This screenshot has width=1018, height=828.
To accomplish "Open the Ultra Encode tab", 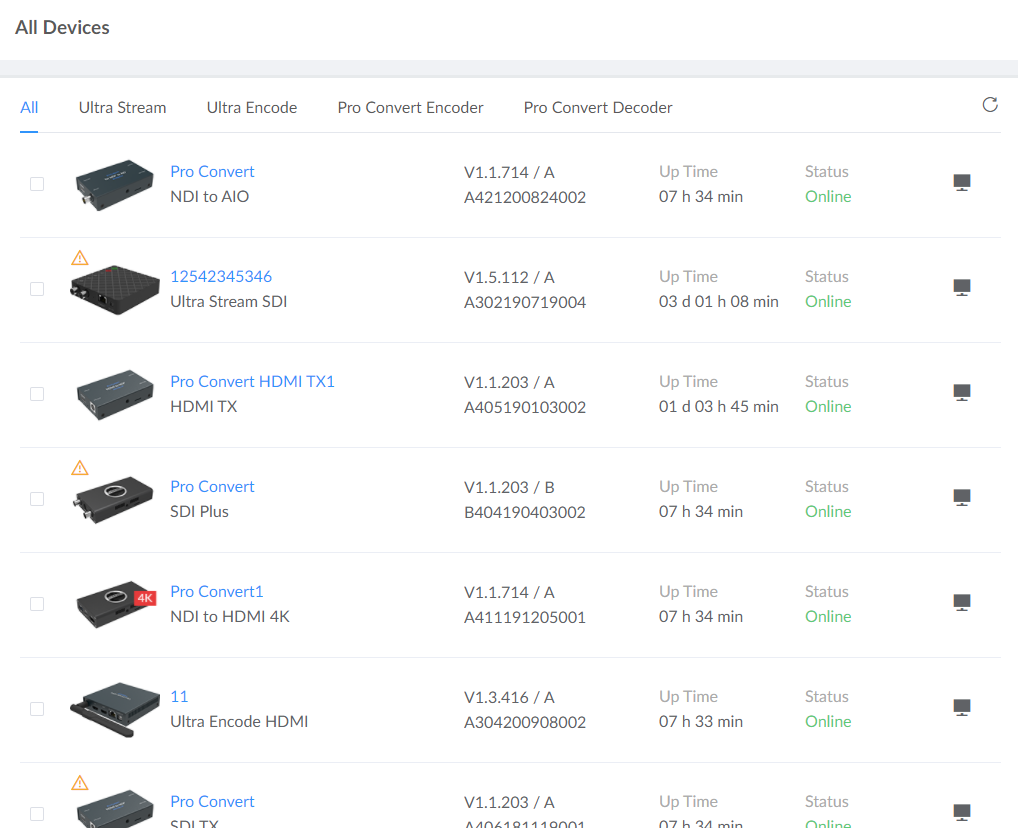I will (x=251, y=108).
